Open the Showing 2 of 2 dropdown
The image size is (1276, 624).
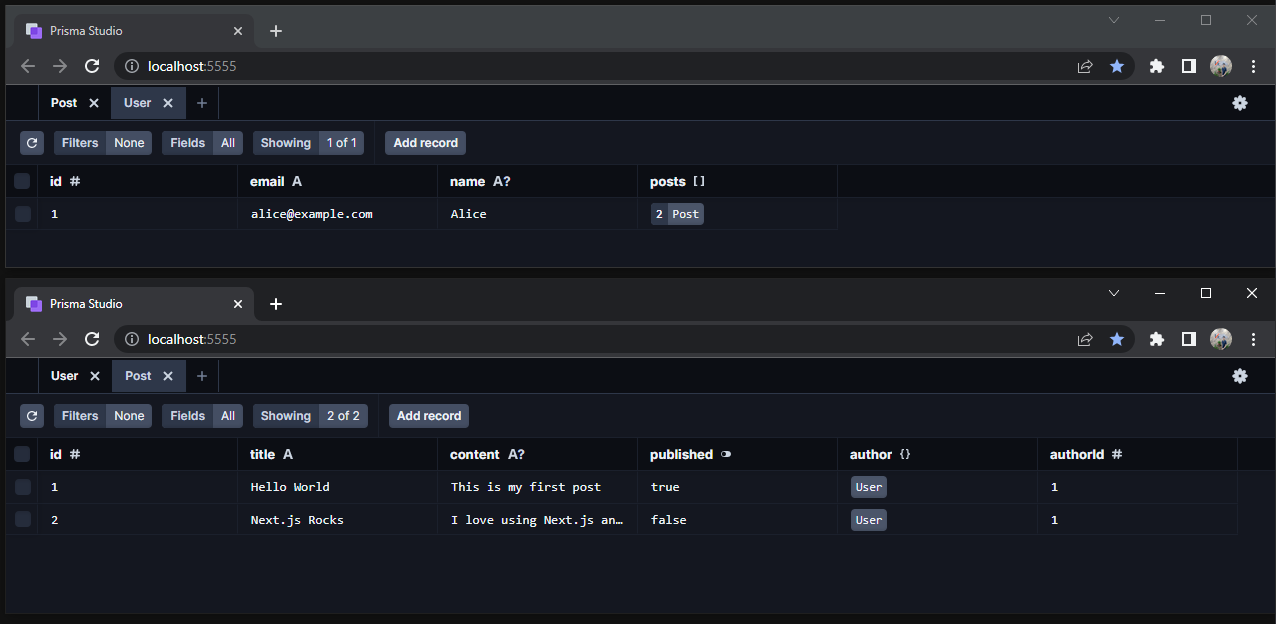click(x=310, y=416)
